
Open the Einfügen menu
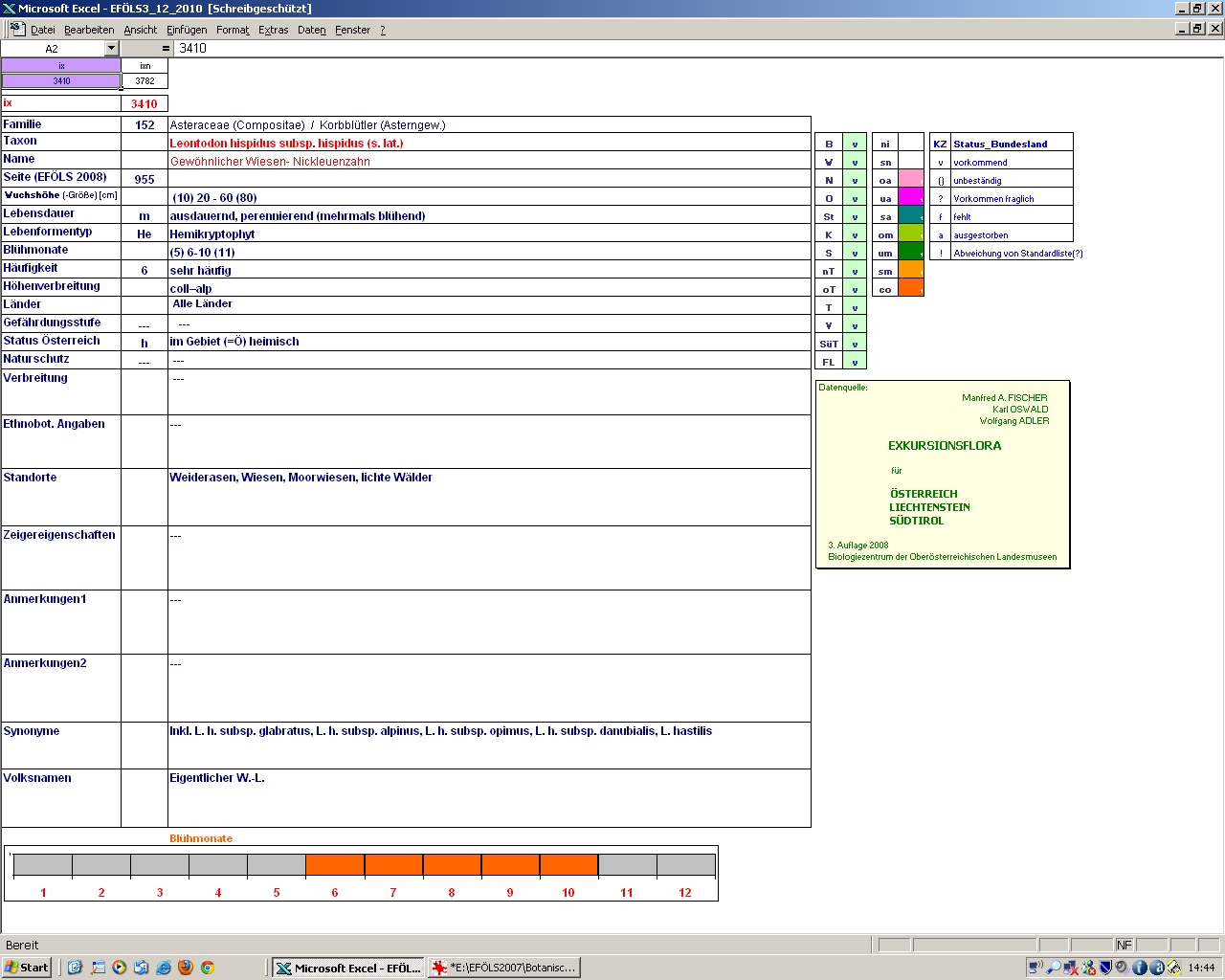click(187, 30)
